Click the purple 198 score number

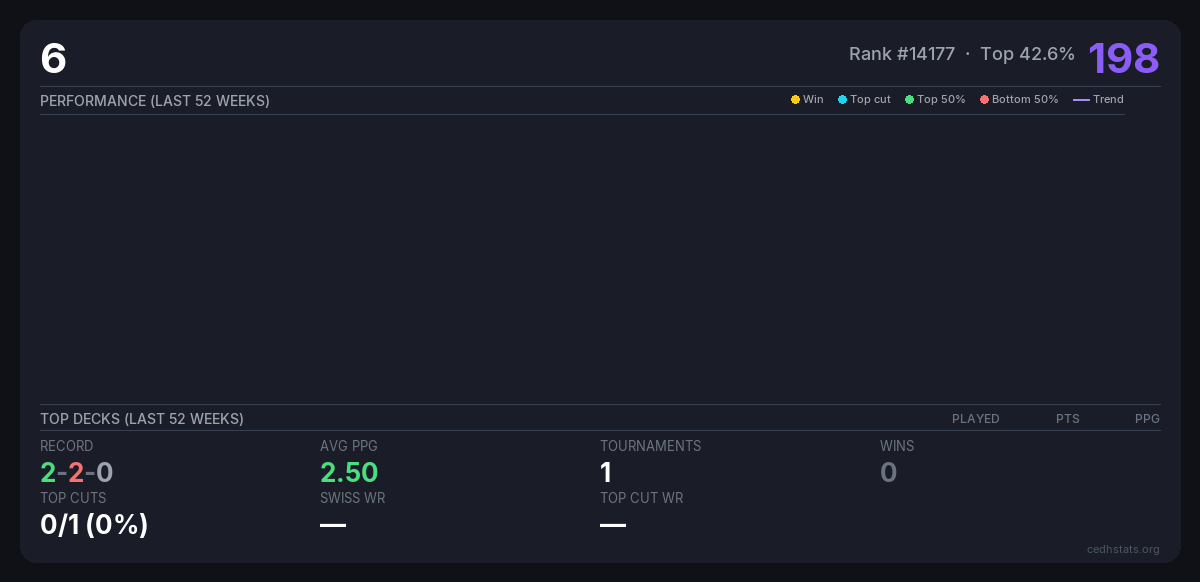(x=1123, y=58)
